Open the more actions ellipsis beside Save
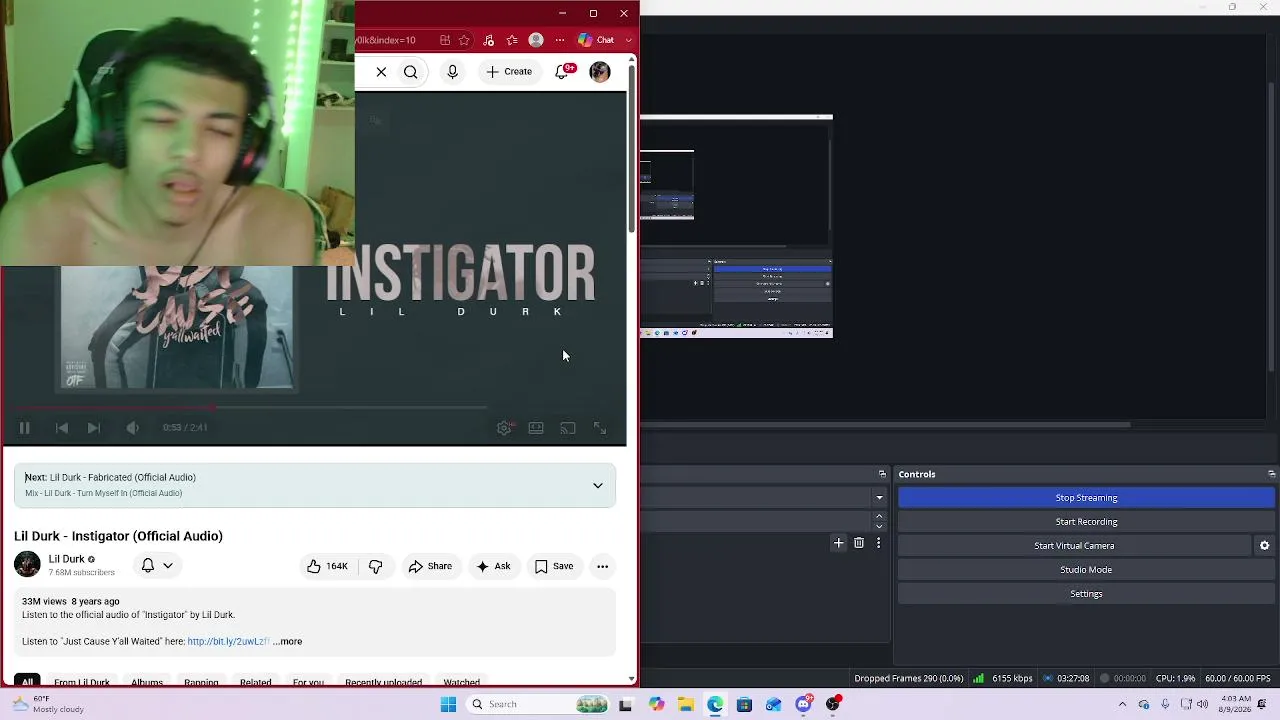Viewport: 1280px width, 720px height. click(602, 566)
